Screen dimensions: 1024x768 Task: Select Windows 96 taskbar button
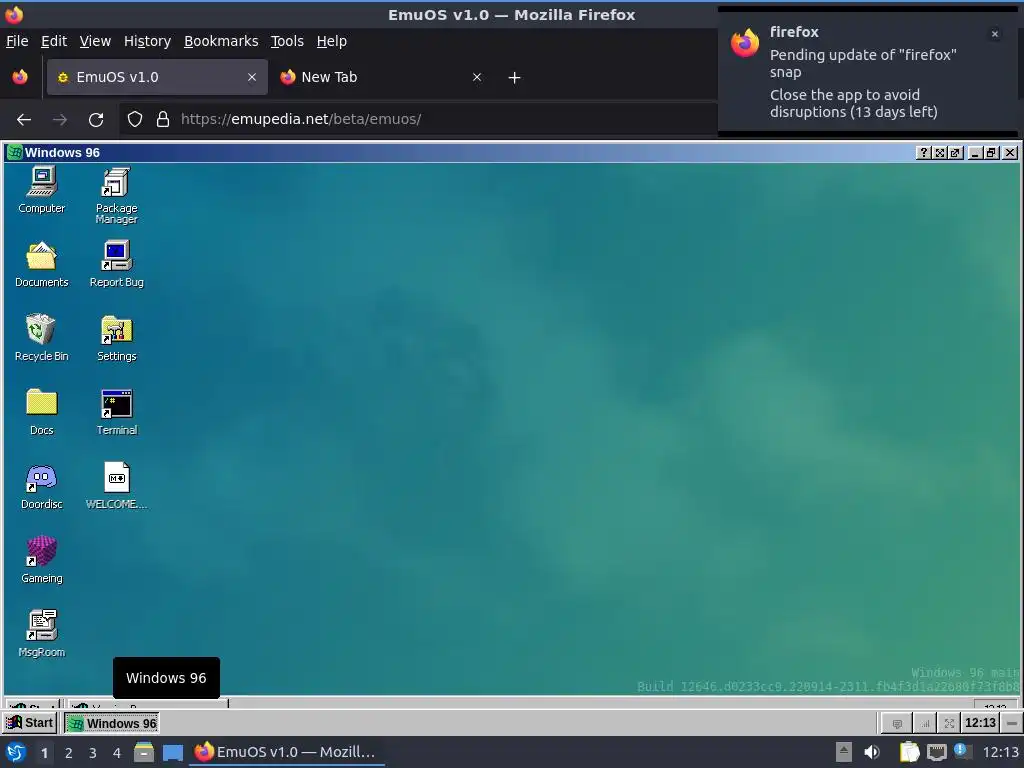pyautogui.click(x=112, y=723)
